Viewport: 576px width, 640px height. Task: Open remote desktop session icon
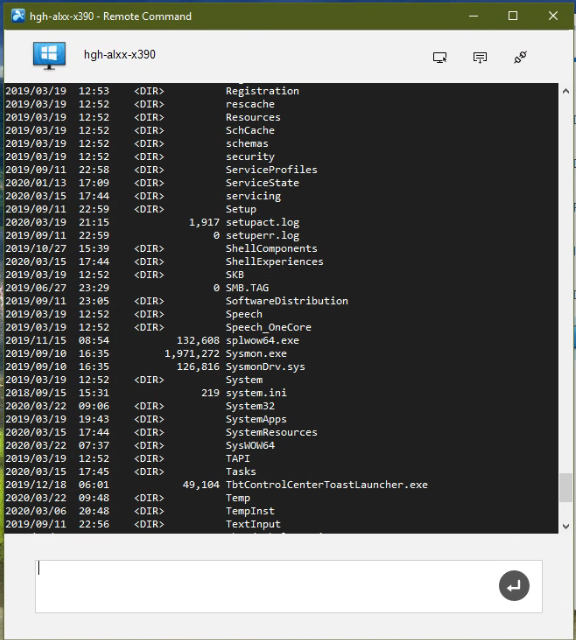click(440, 57)
